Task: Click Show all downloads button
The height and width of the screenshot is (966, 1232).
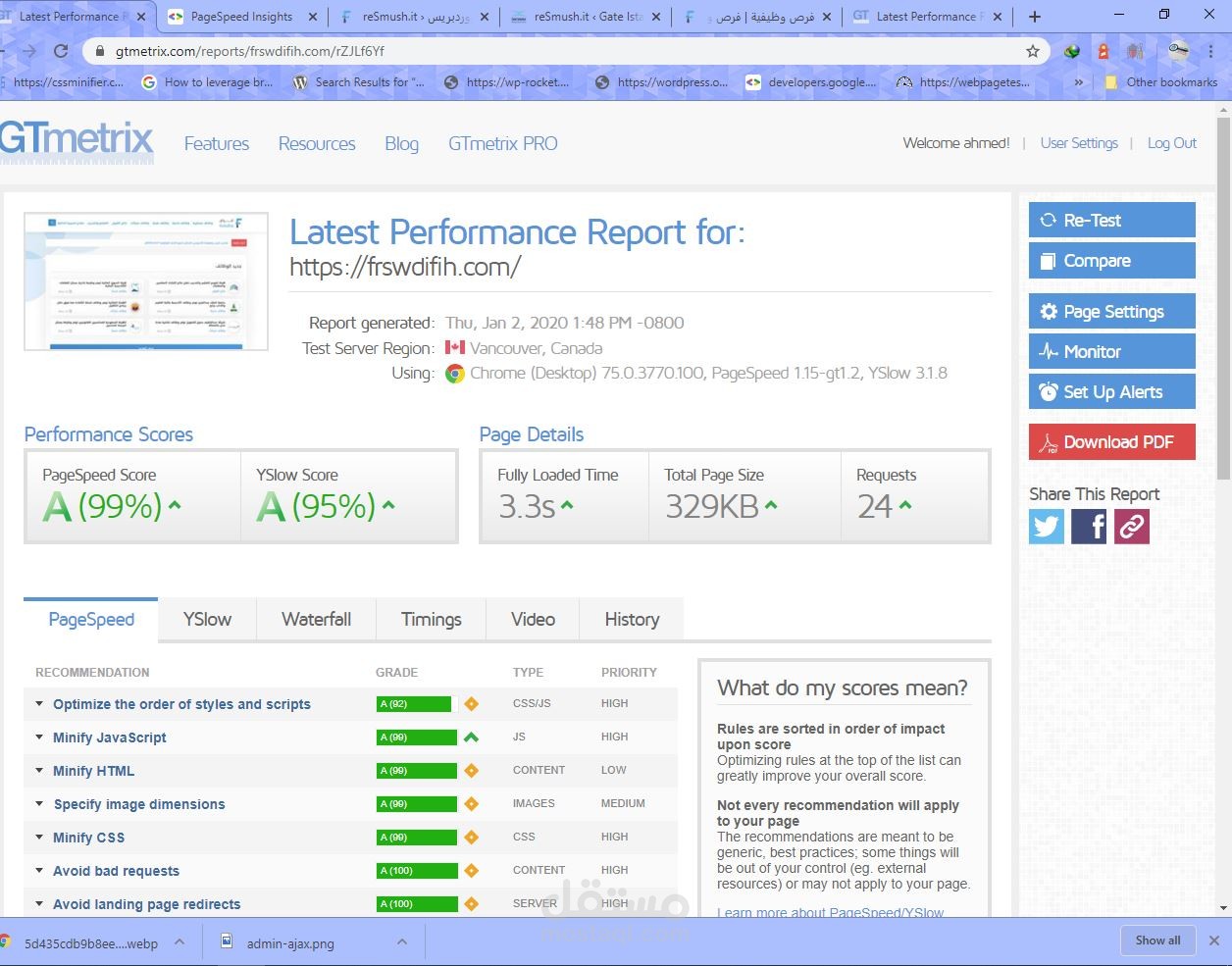Action: pos(1157,941)
